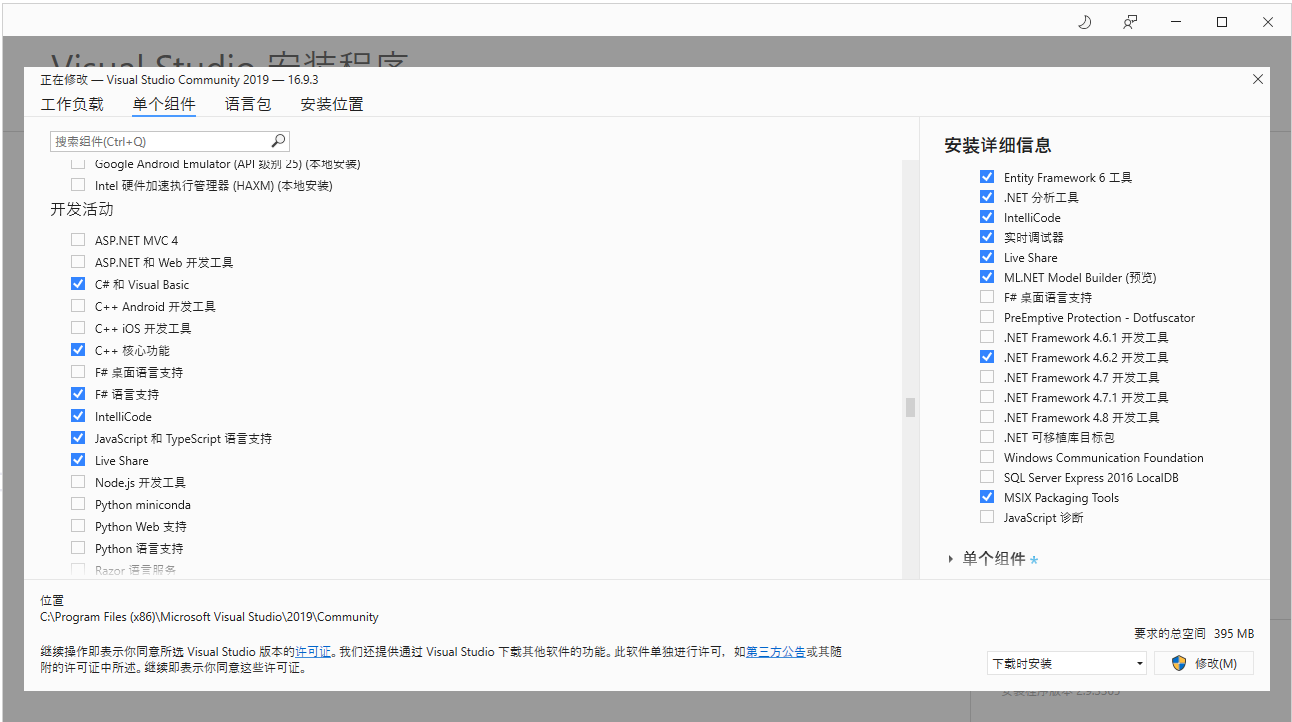Check C++ Android 开发工具
This screenshot has height=722, width=1292.
[78, 306]
